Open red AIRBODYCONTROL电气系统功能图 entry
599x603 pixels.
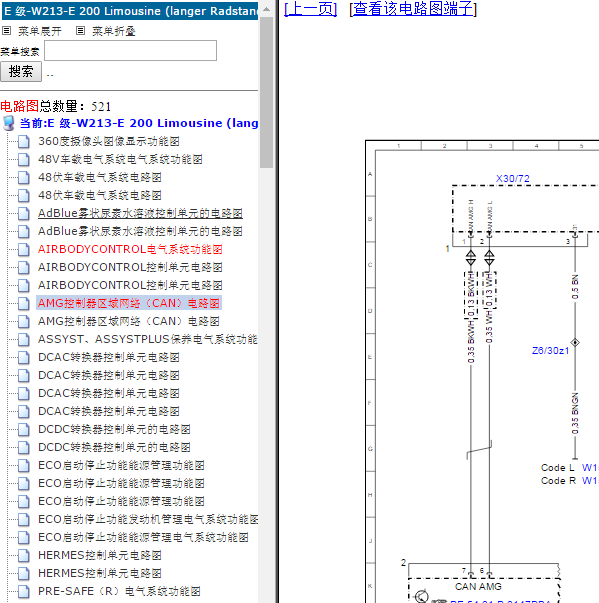tap(130, 250)
